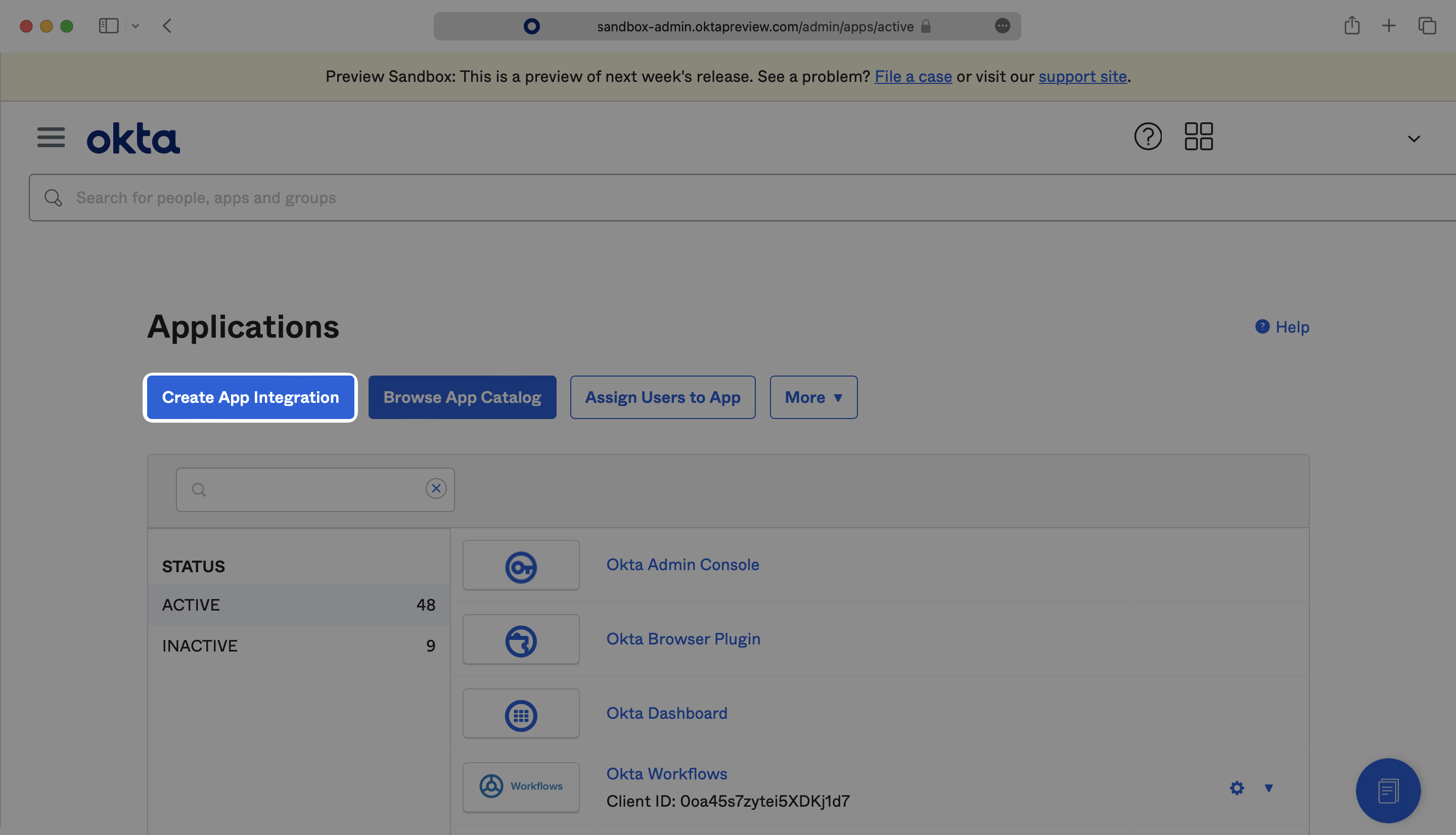Click the Okta Dashboard grid app icon
The height and width of the screenshot is (835, 1456).
tap(521, 713)
